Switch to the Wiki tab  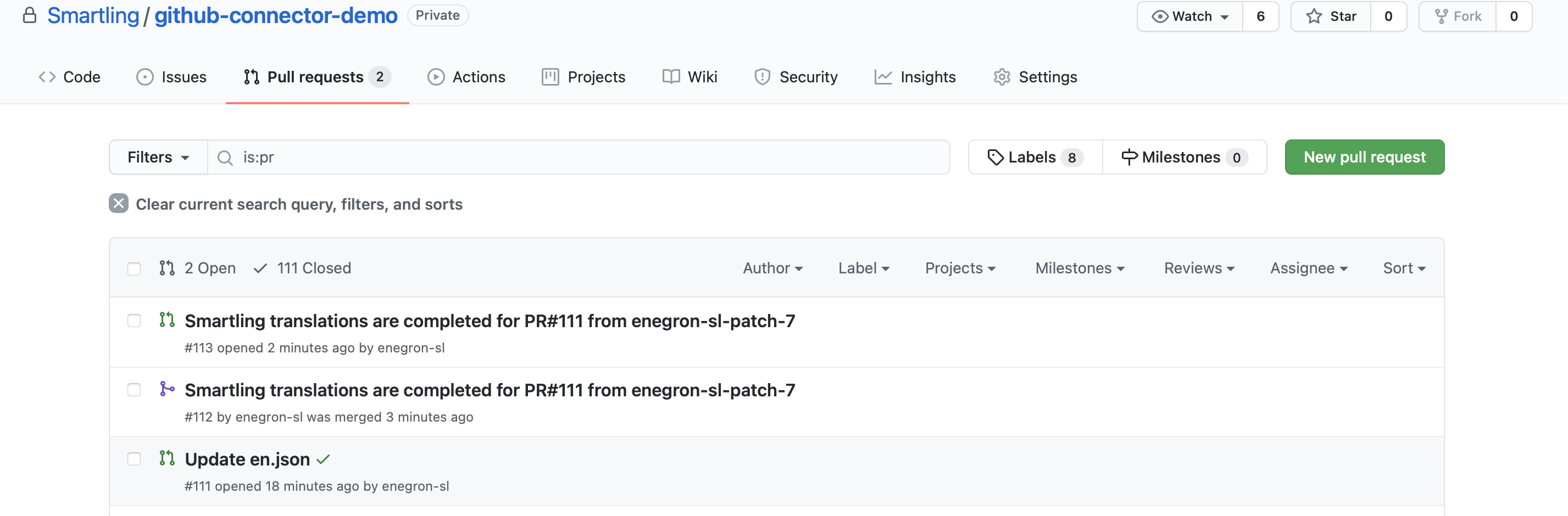(x=690, y=77)
